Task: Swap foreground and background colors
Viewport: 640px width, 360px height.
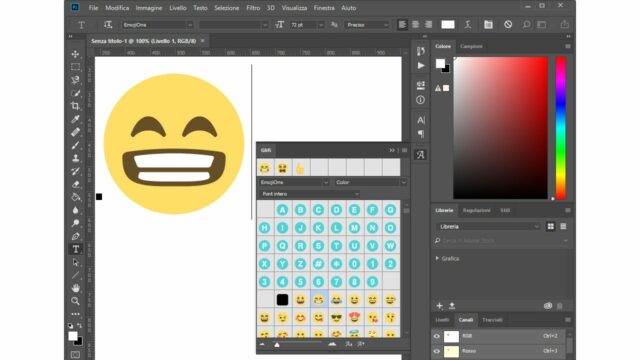Action: [80, 326]
